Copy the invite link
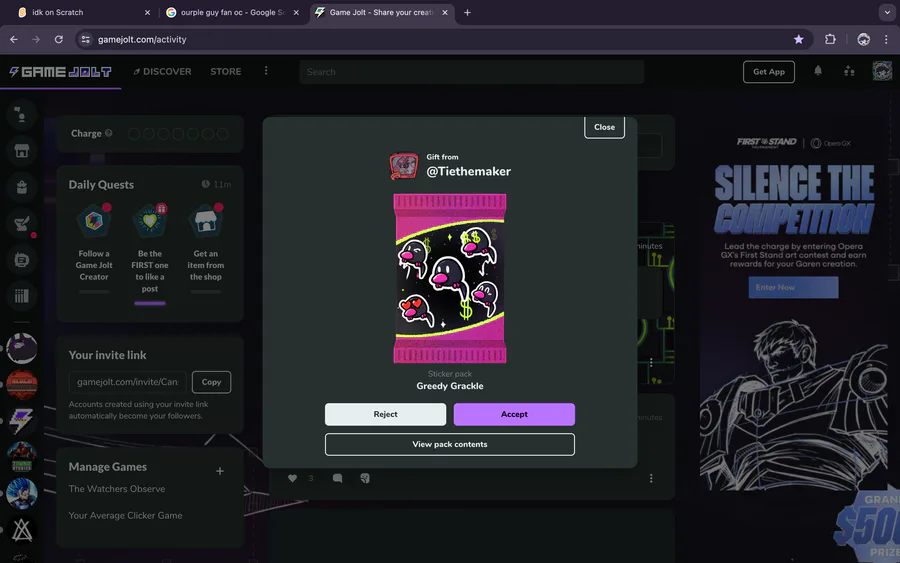This screenshot has height=563, width=900. pos(211,382)
